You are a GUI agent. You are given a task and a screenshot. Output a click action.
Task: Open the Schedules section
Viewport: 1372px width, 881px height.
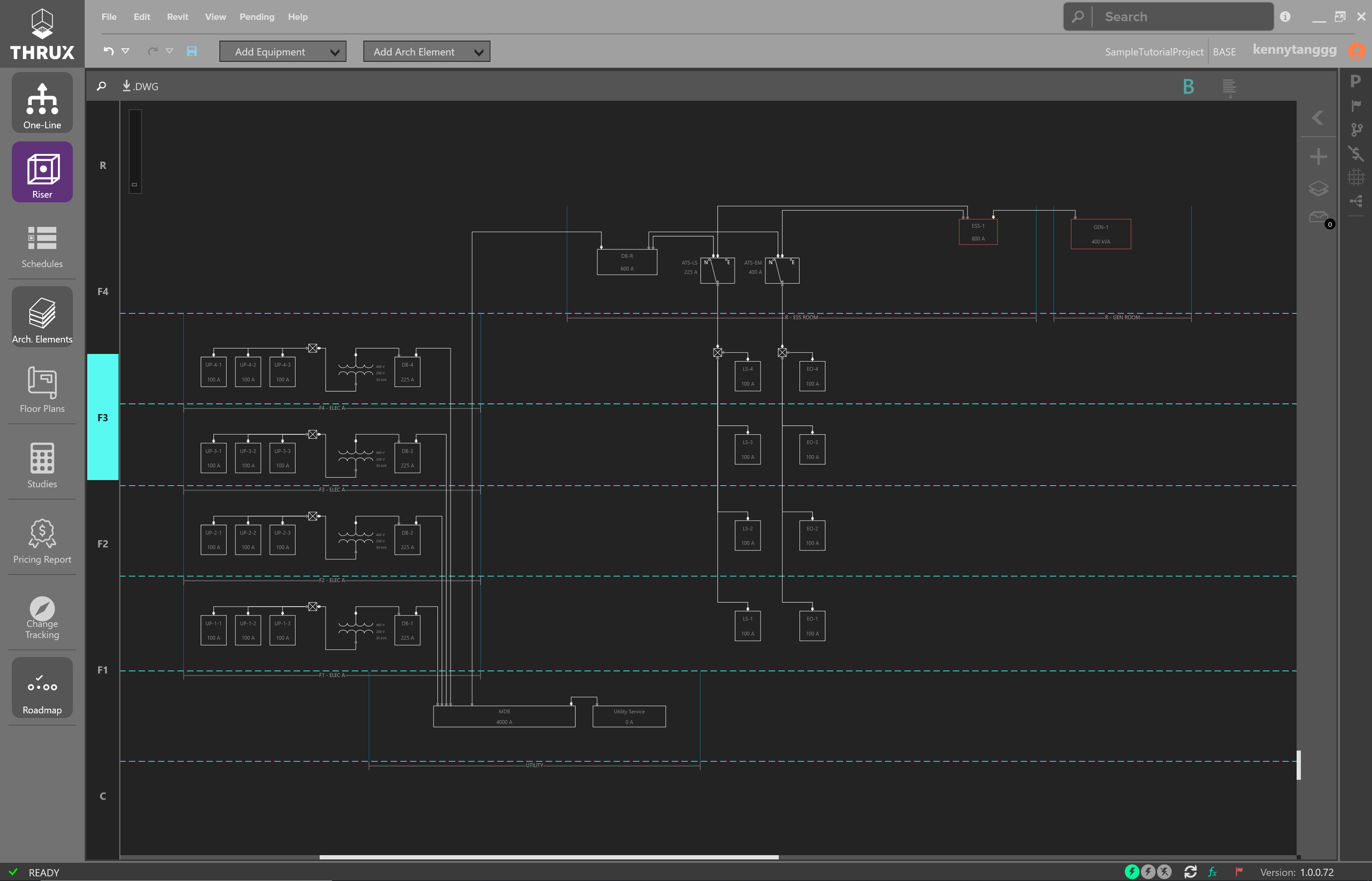pos(42,246)
